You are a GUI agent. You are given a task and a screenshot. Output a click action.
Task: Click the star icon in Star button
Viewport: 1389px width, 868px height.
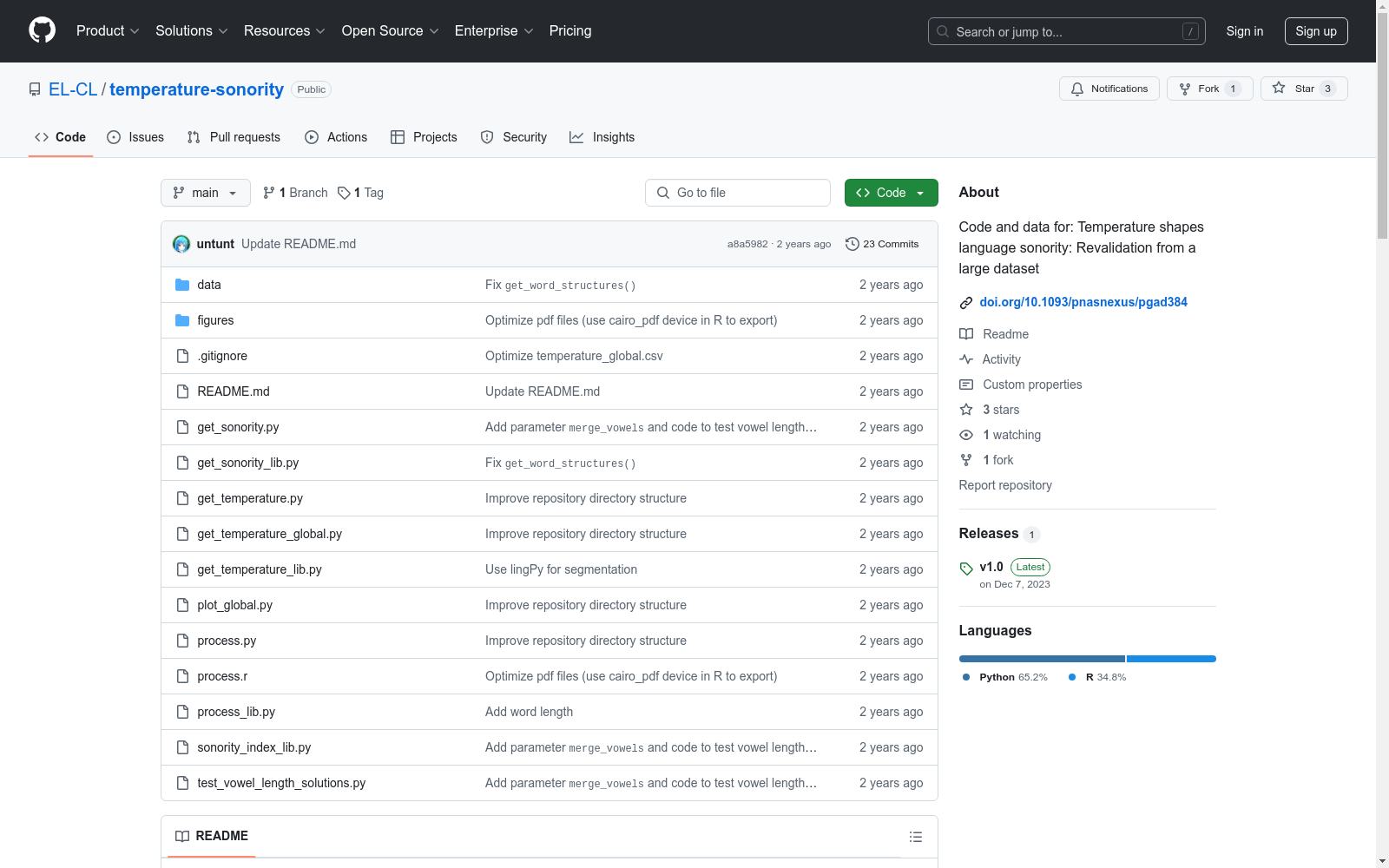click(1279, 88)
